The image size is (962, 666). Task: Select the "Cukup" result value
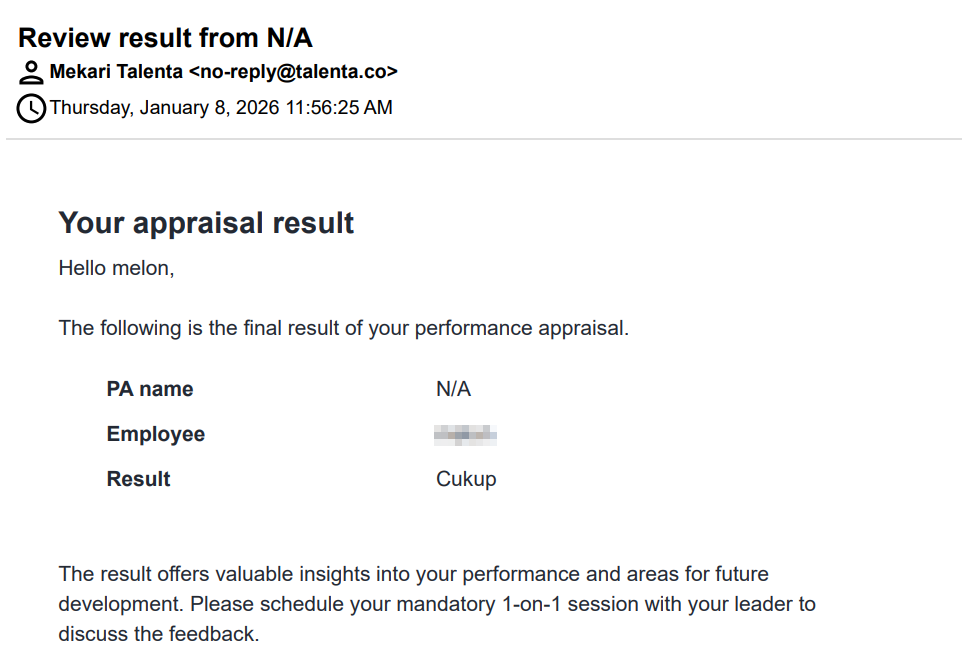tap(466, 479)
